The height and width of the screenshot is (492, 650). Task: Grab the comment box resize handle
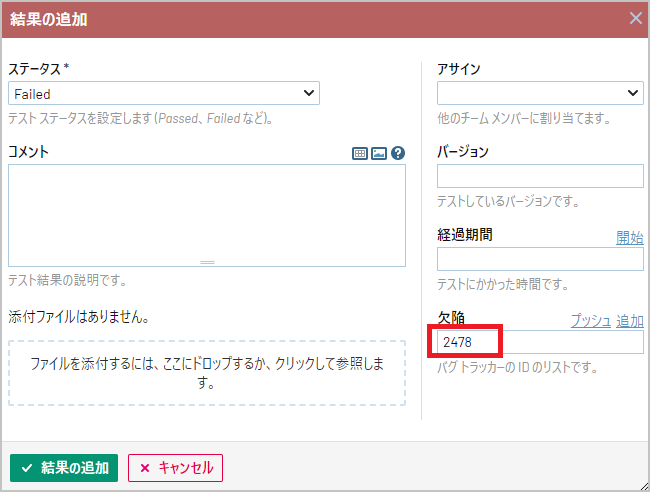[207, 262]
